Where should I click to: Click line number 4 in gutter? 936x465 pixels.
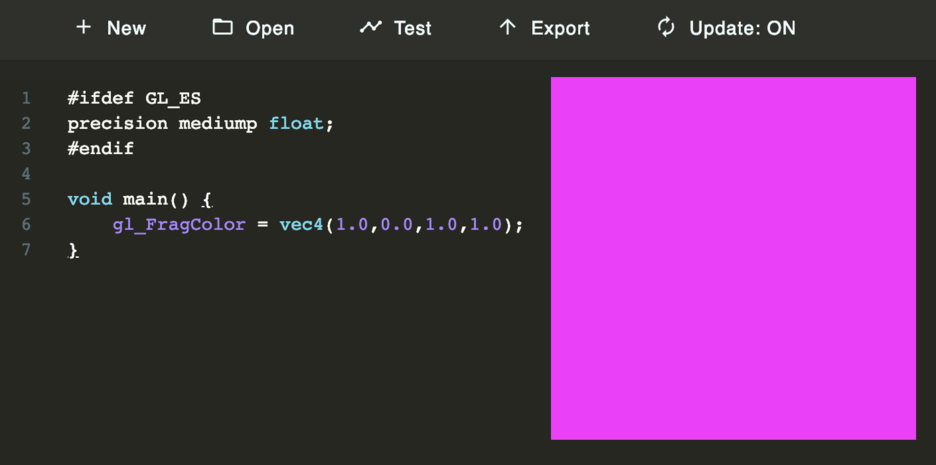tap(26, 174)
